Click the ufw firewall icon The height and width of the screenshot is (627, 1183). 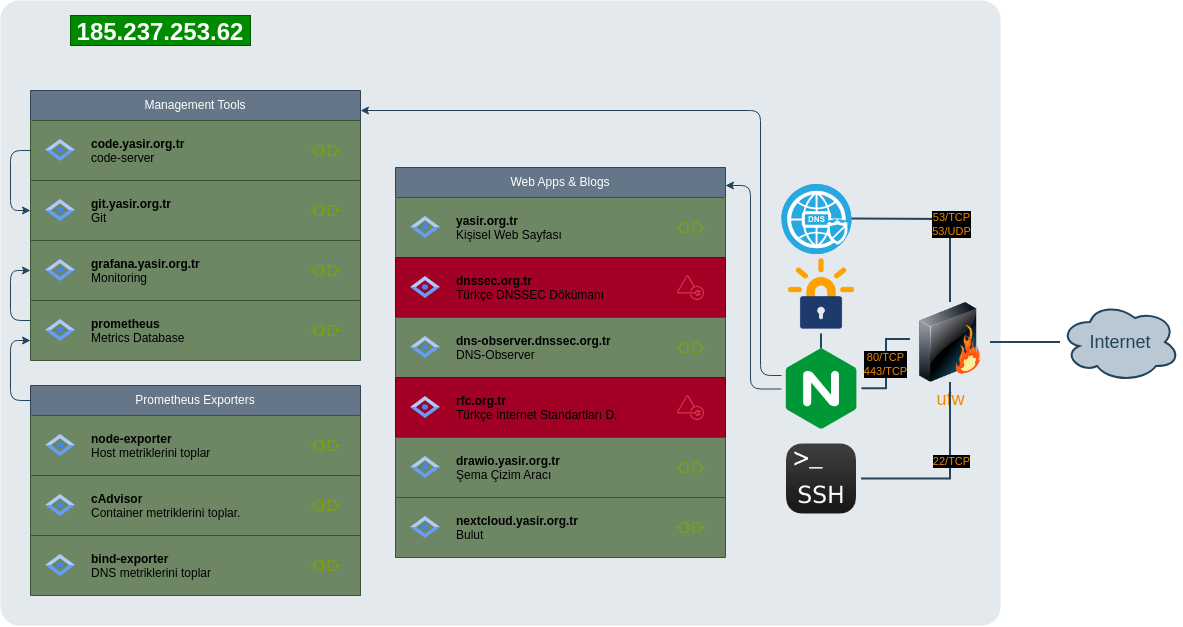click(x=948, y=343)
